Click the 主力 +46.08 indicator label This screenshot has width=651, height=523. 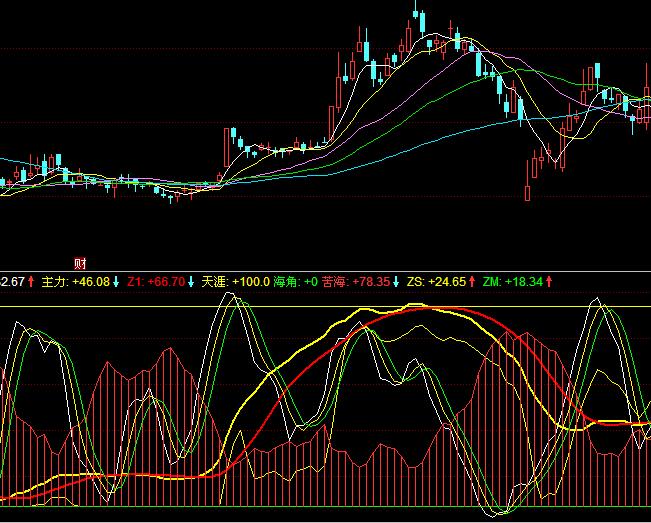pos(75,283)
